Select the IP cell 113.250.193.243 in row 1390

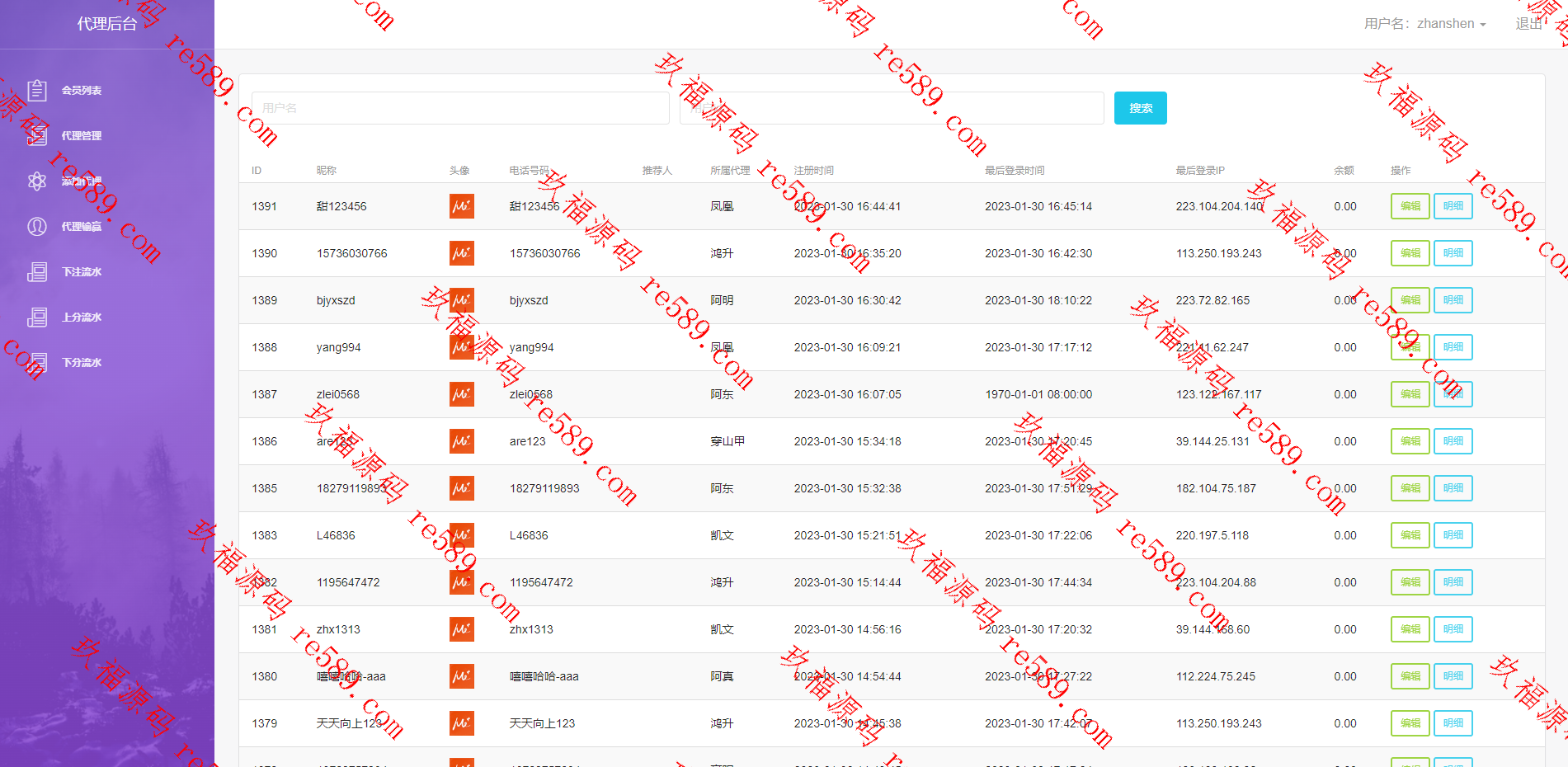tap(1219, 253)
